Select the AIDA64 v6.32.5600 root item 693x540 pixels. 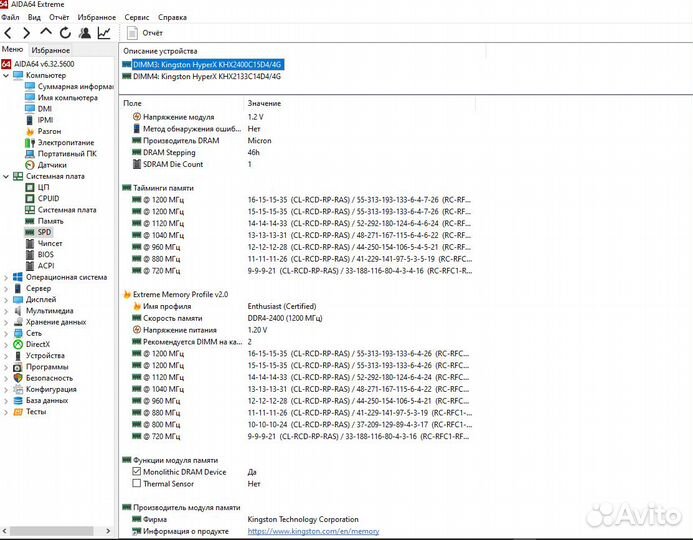coord(44,64)
